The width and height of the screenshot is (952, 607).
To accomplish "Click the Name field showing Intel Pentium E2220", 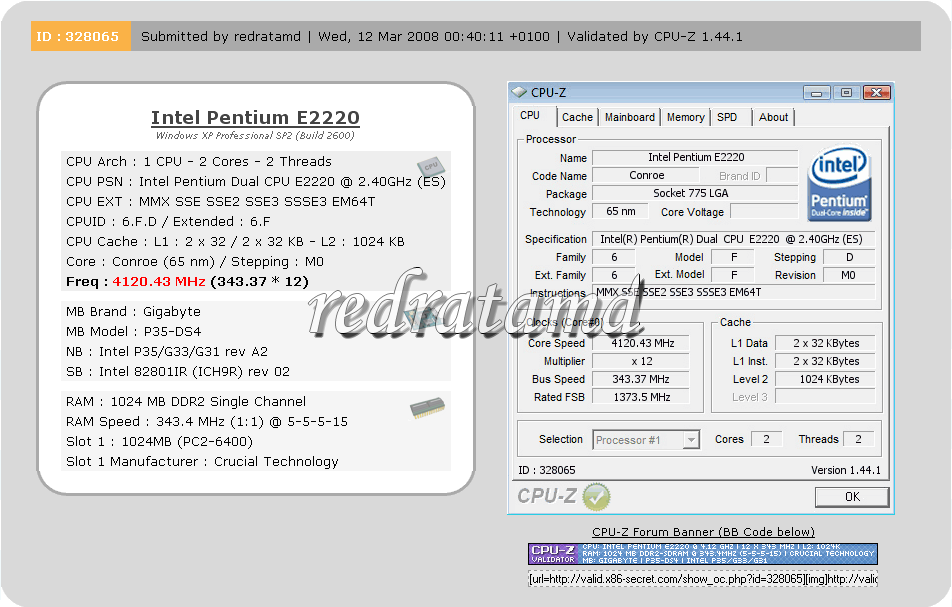I will [x=695, y=157].
